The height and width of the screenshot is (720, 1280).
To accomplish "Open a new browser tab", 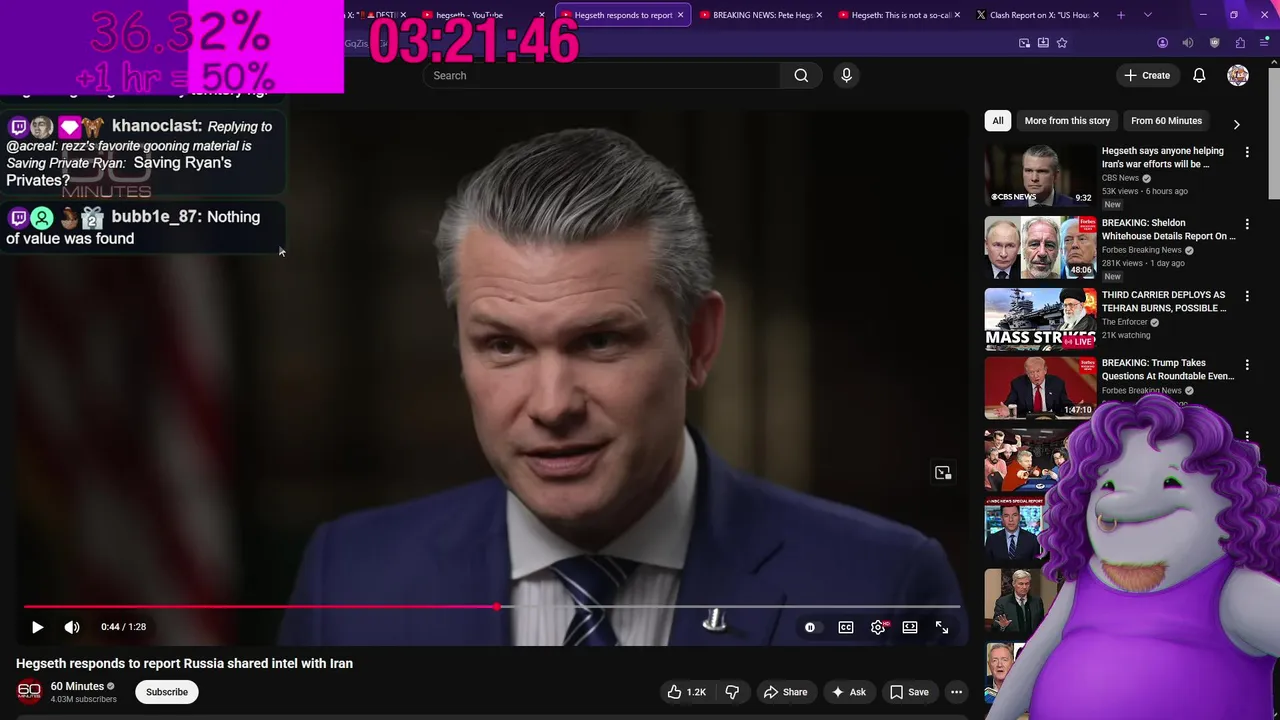I will coord(1121,15).
